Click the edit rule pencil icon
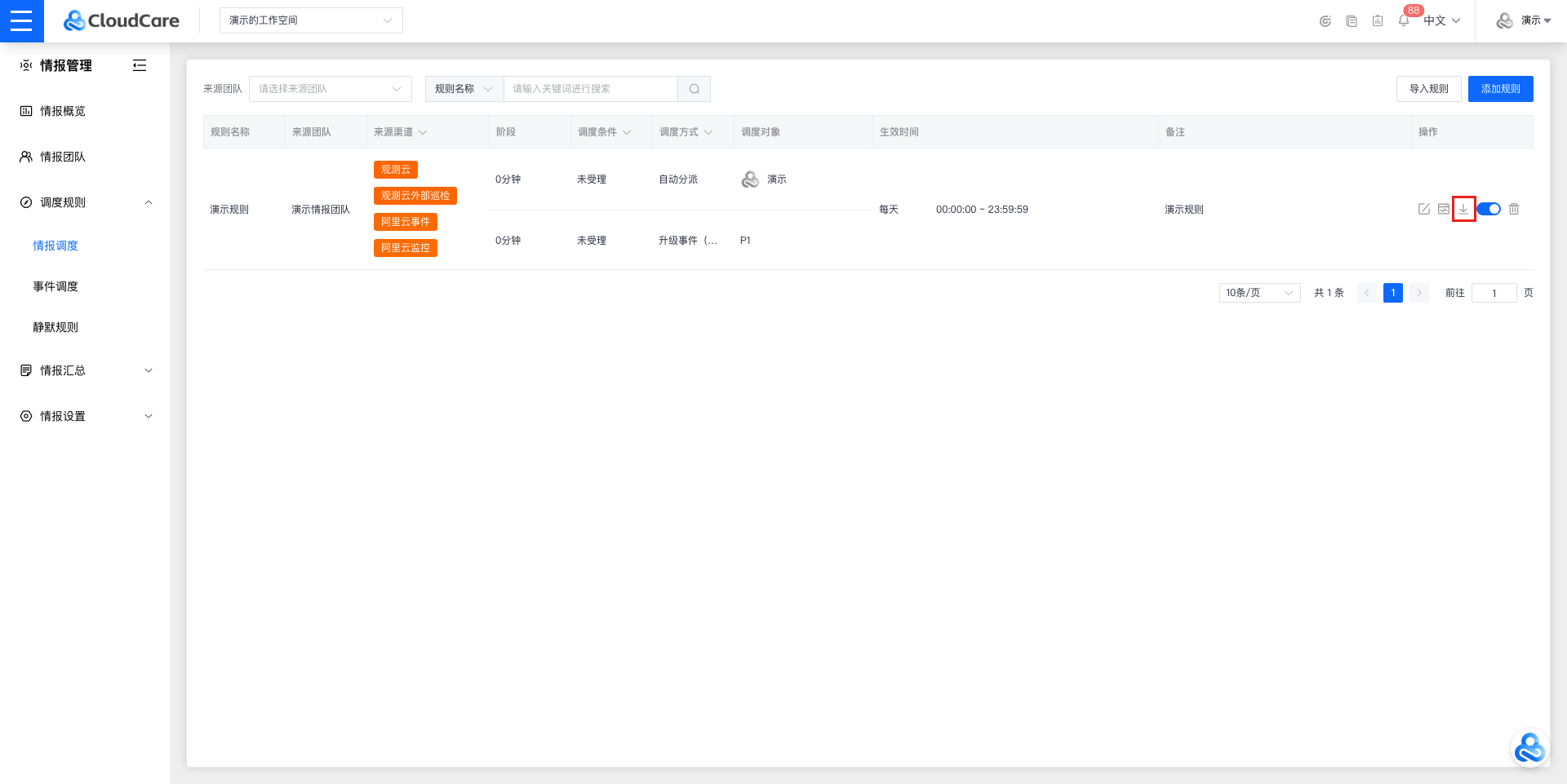This screenshot has height=784, width=1567. (x=1423, y=209)
